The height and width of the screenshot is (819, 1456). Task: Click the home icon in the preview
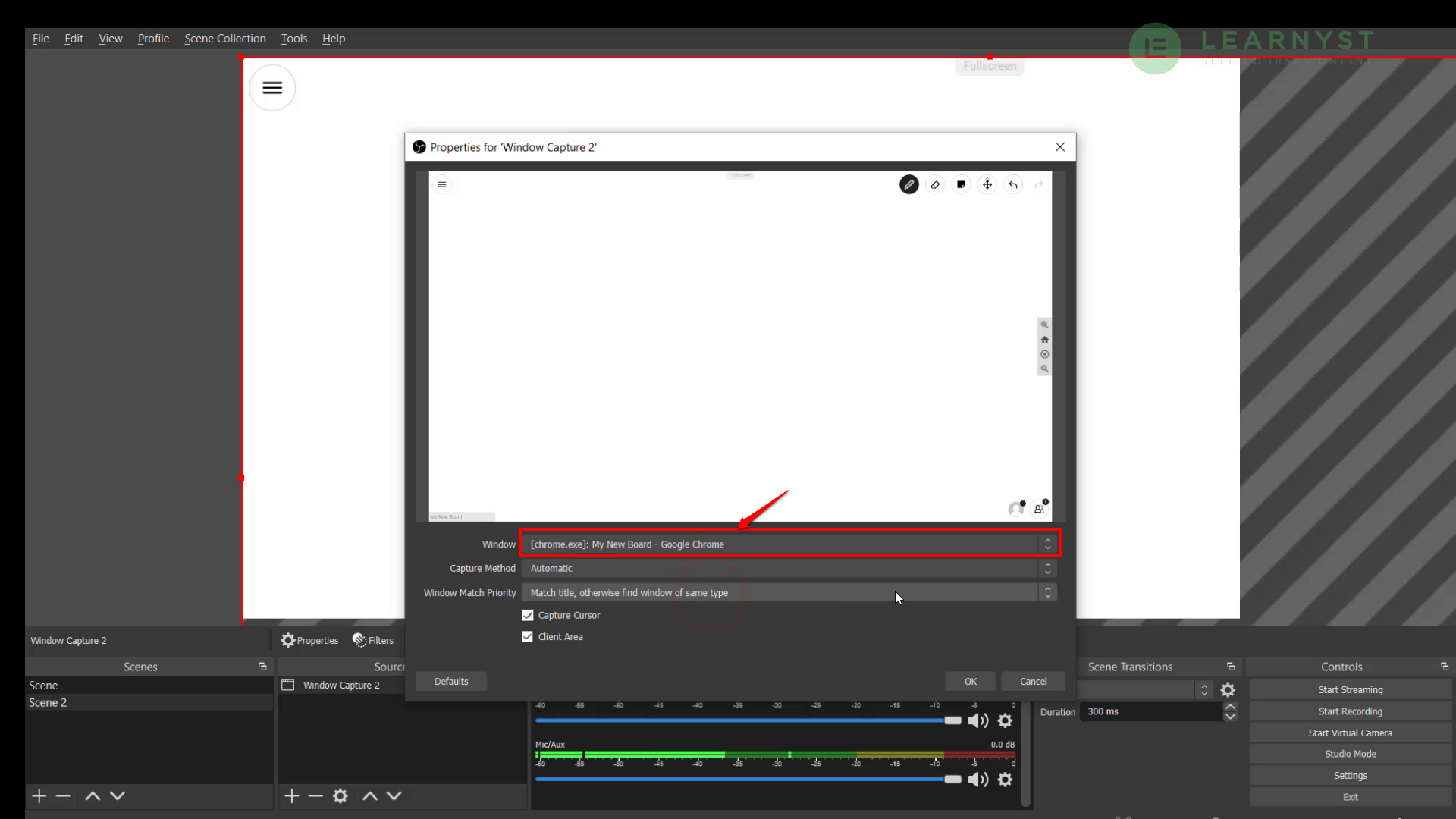coord(1044,339)
